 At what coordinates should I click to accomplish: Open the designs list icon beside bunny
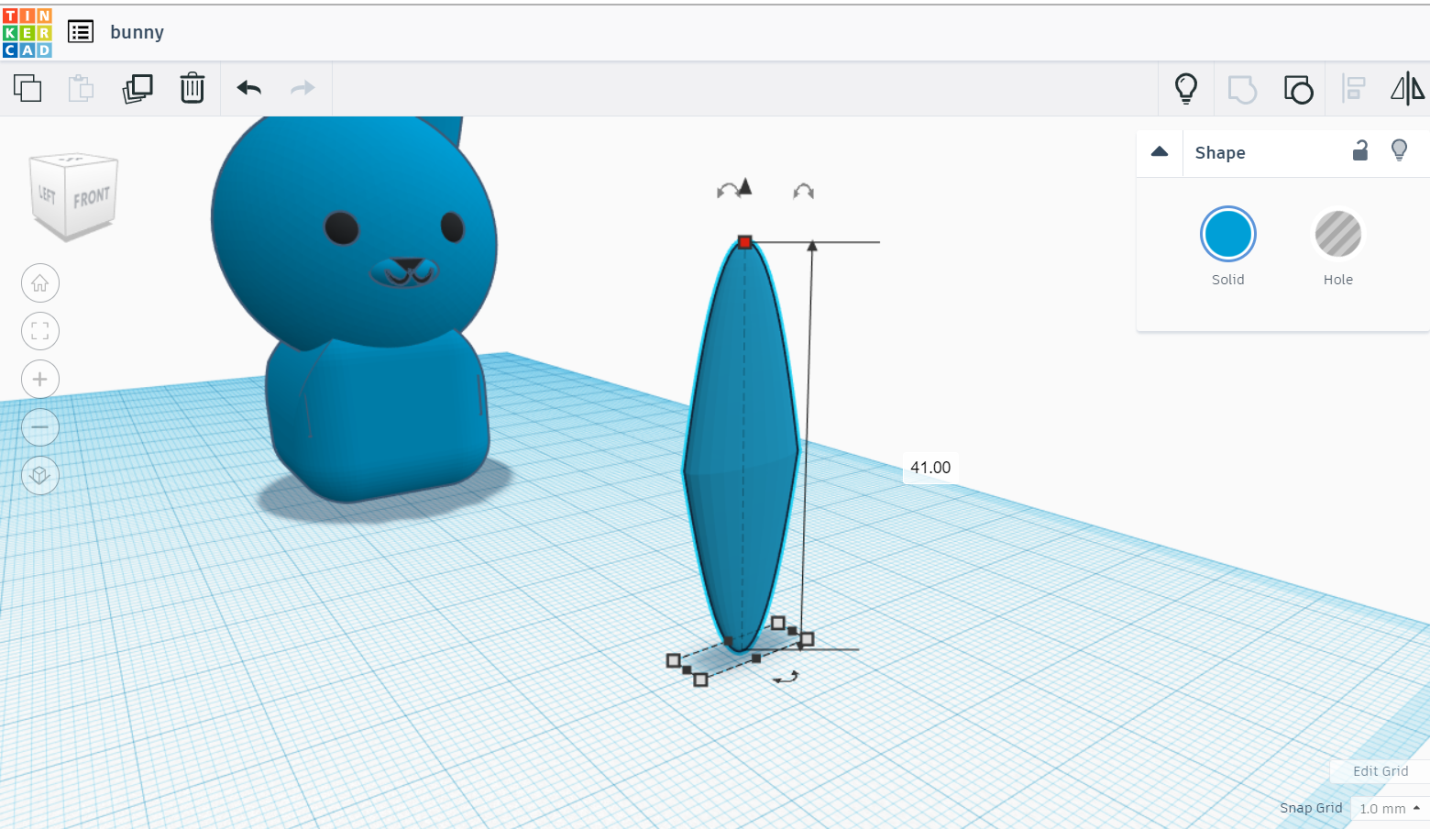point(81,32)
